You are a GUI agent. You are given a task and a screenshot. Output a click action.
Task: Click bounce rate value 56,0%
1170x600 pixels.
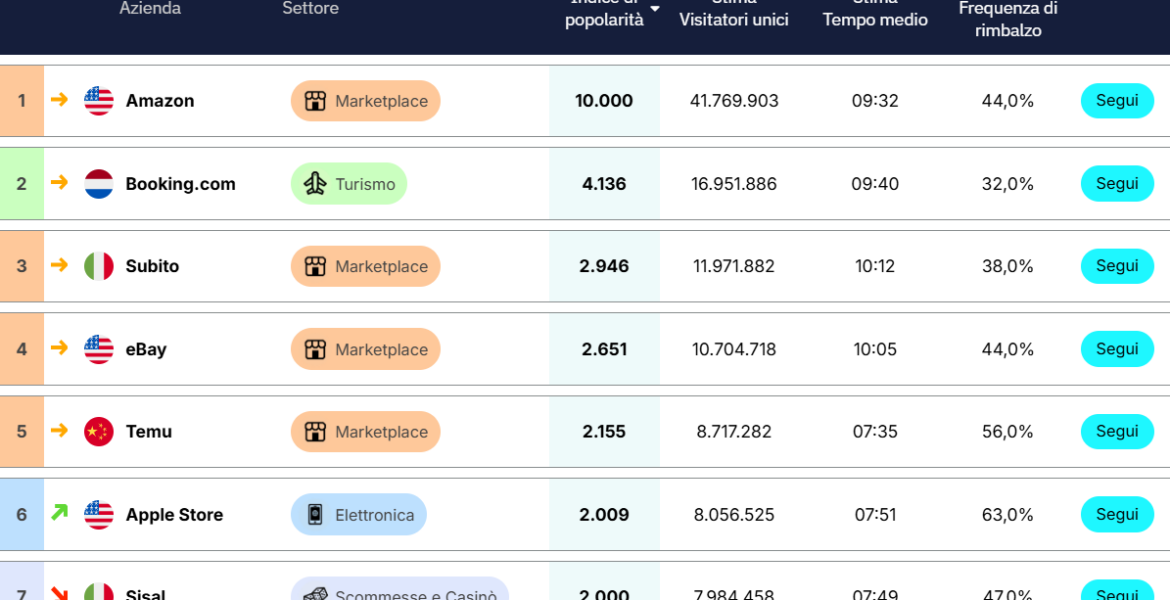pyautogui.click(x=1008, y=431)
